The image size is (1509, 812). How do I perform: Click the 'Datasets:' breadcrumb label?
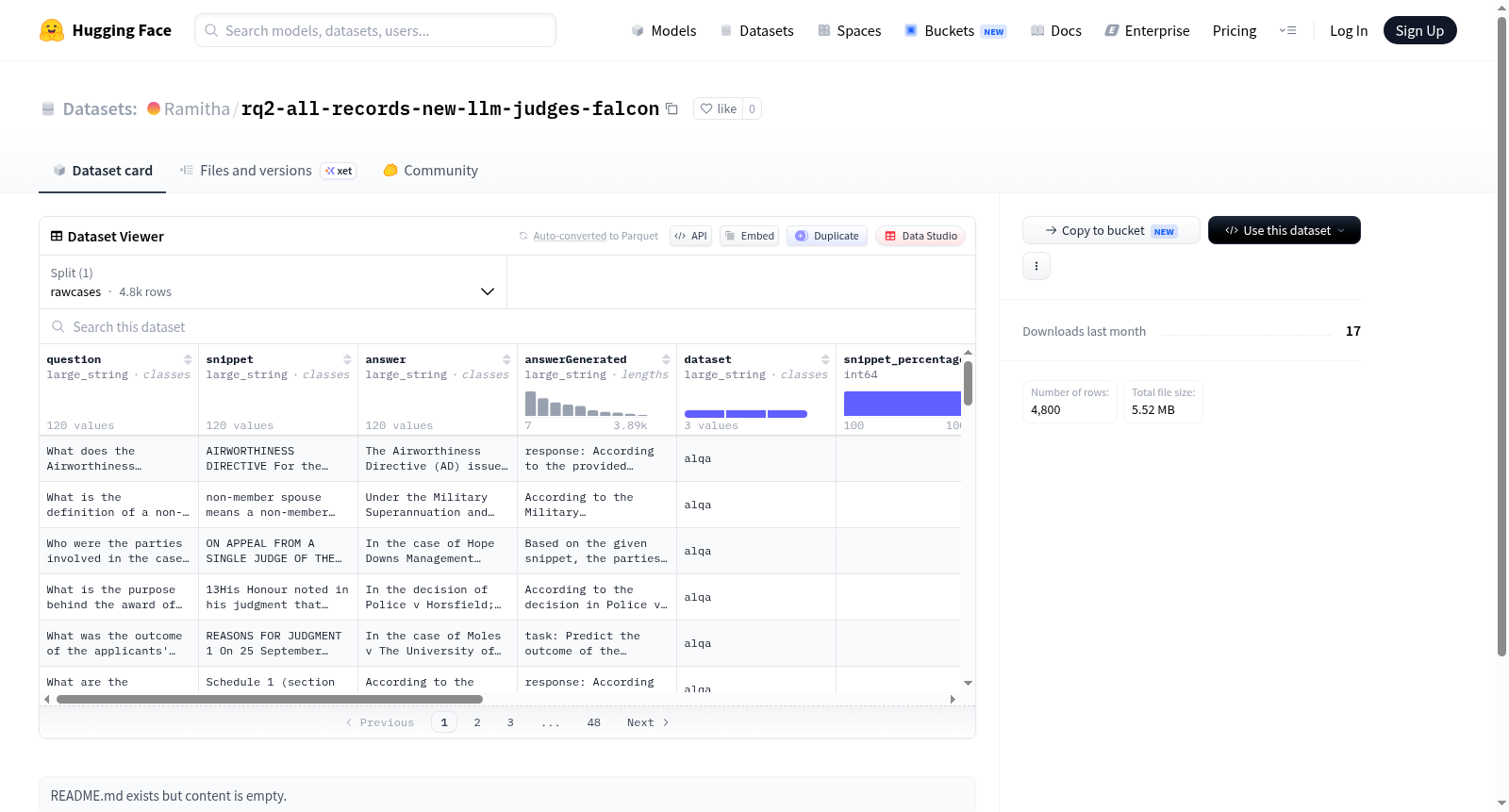point(100,108)
